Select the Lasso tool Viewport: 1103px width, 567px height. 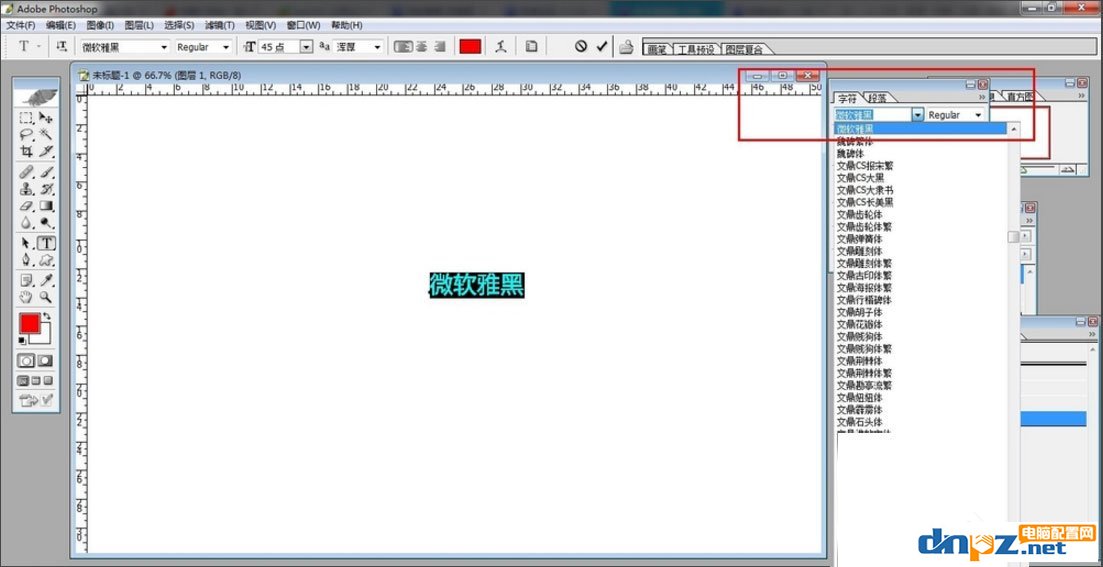pyautogui.click(x=26, y=134)
